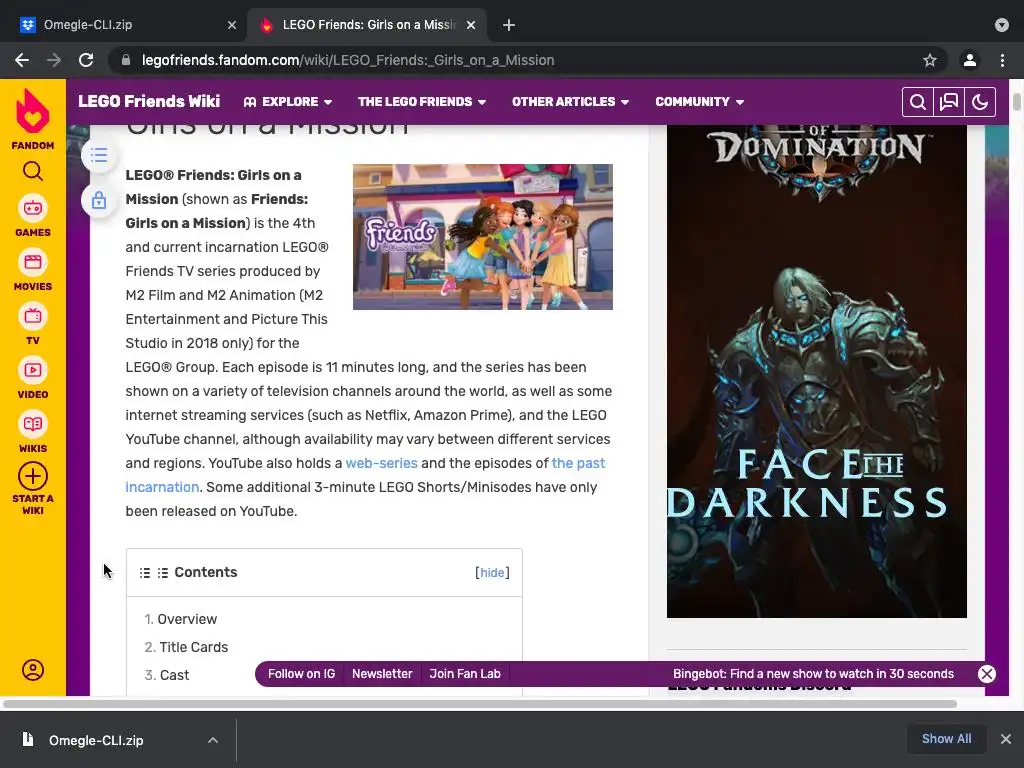Click the vertical page scrollbar
Viewport: 1024px width, 768px height.
pyautogui.click(x=1017, y=103)
